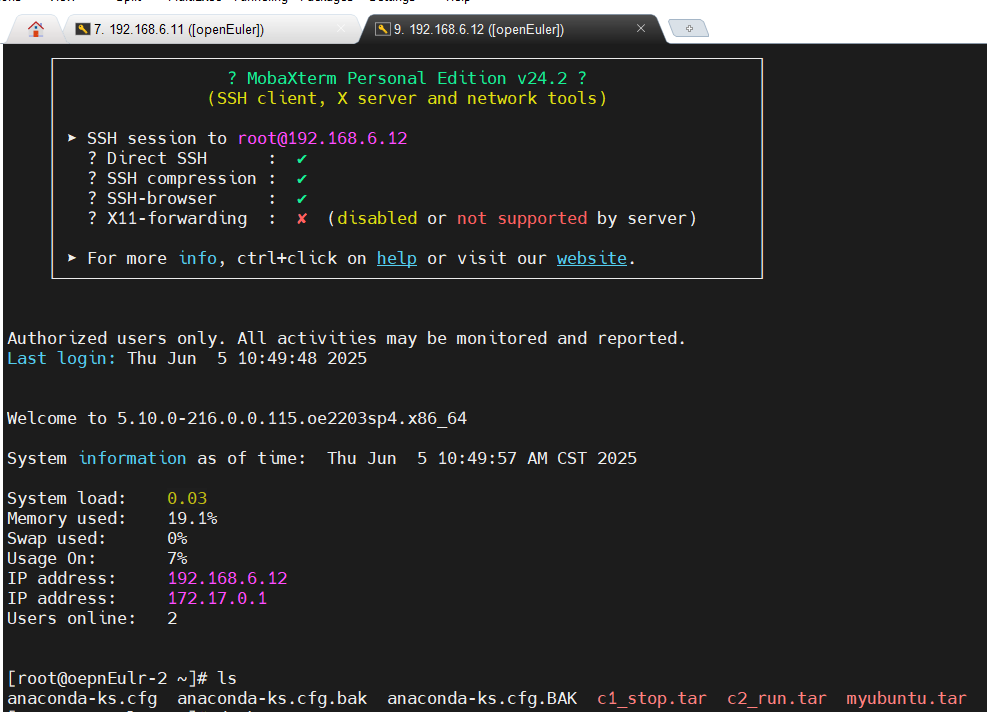Click the session icon on the 192.168.6.11 tab
The width and height of the screenshot is (987, 712).
[x=82, y=29]
